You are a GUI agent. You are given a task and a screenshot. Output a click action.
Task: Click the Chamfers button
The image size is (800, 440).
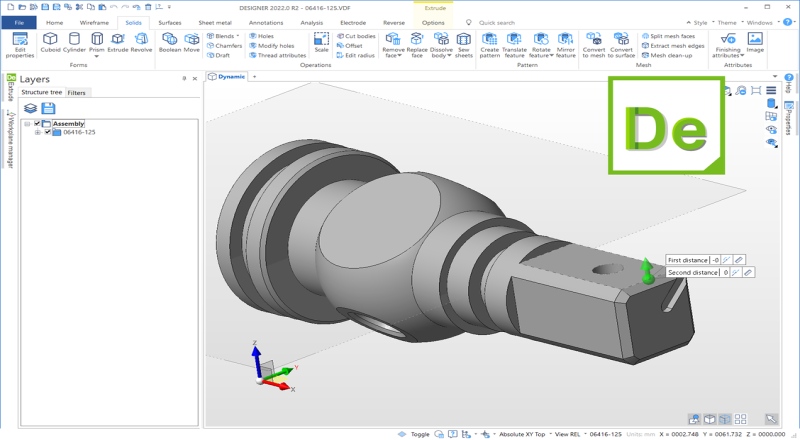click(x=224, y=45)
